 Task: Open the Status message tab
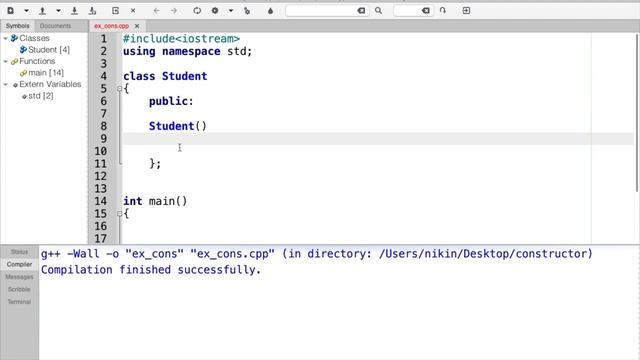pyautogui.click(x=19, y=252)
